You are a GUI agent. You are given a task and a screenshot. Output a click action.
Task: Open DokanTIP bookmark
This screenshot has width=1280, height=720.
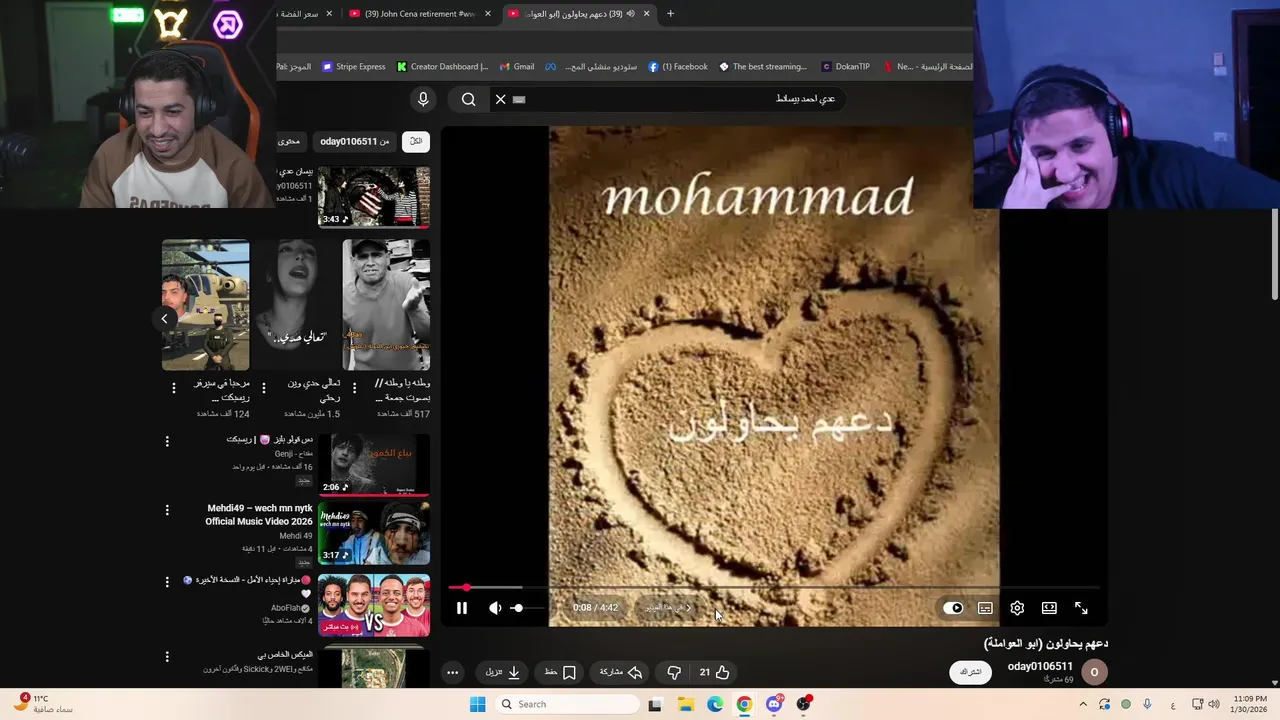click(x=846, y=67)
